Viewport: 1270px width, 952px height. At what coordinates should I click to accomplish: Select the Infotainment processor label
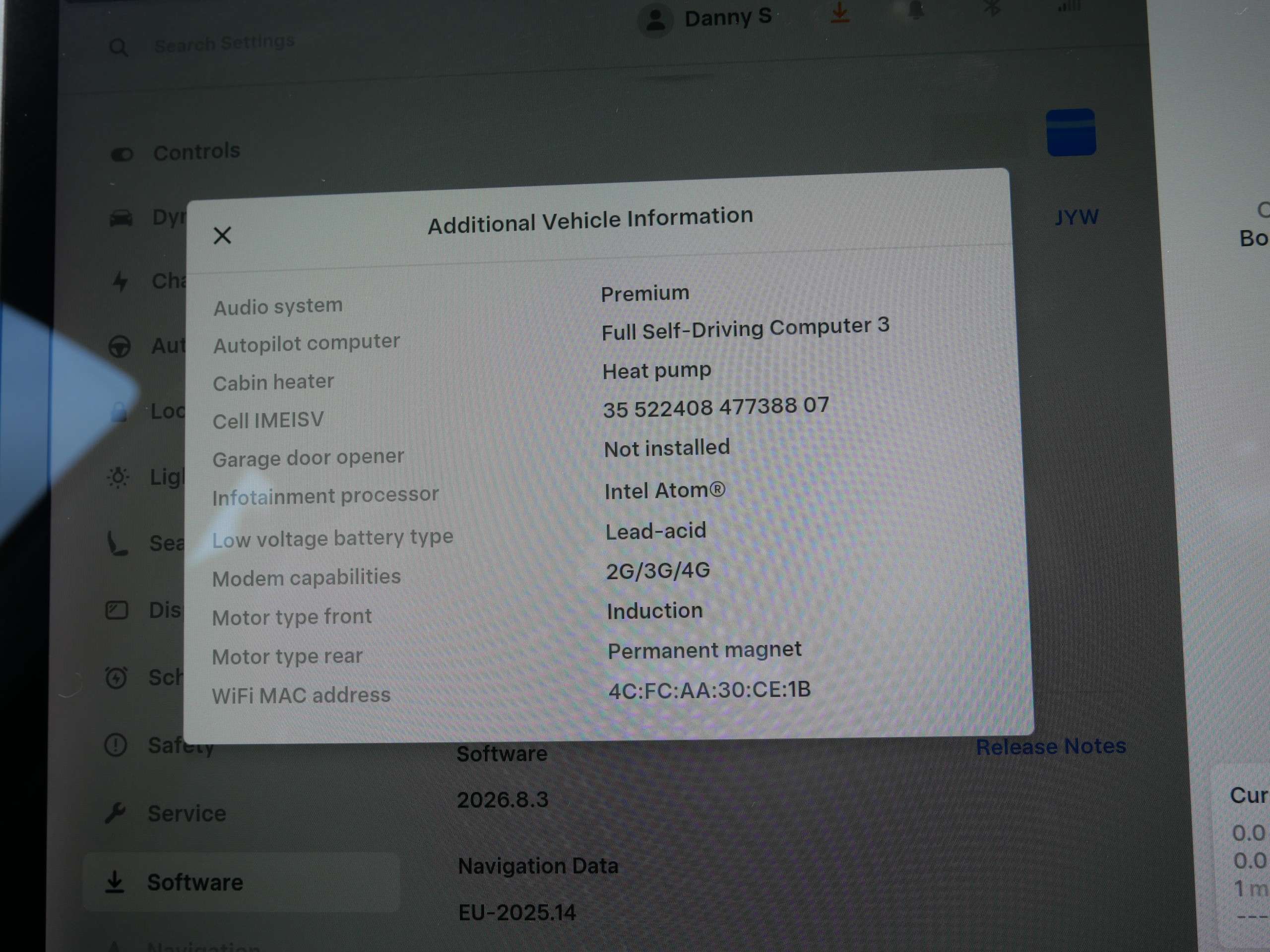325,496
